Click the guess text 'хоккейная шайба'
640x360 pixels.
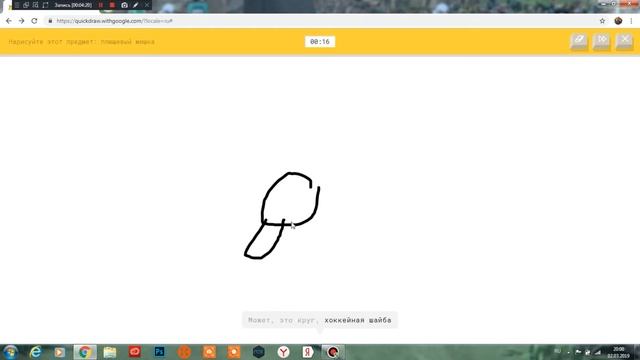pyautogui.click(x=358, y=320)
